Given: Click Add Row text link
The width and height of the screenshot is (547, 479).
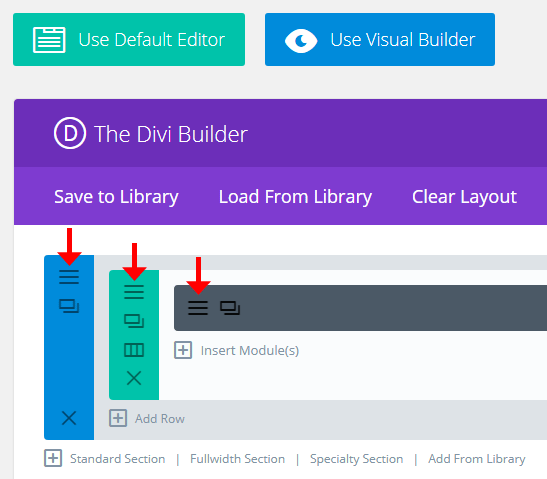Looking at the screenshot, I should (160, 419).
